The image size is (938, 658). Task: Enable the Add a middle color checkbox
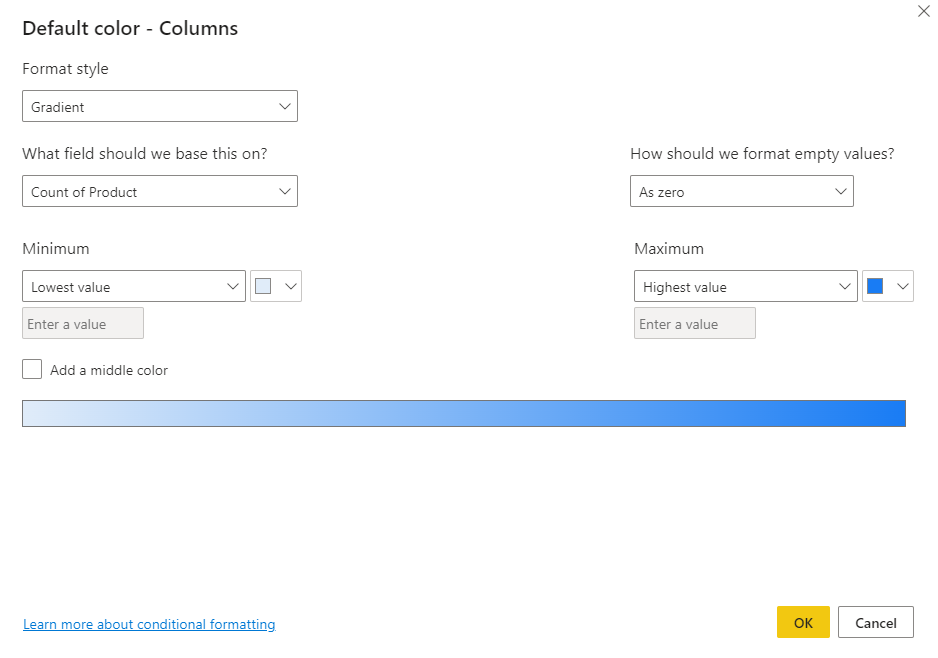point(32,369)
